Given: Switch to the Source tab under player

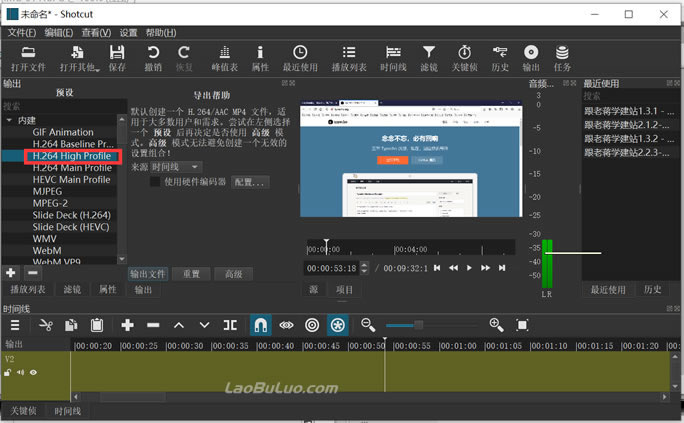Looking at the screenshot, I should coord(314,290).
